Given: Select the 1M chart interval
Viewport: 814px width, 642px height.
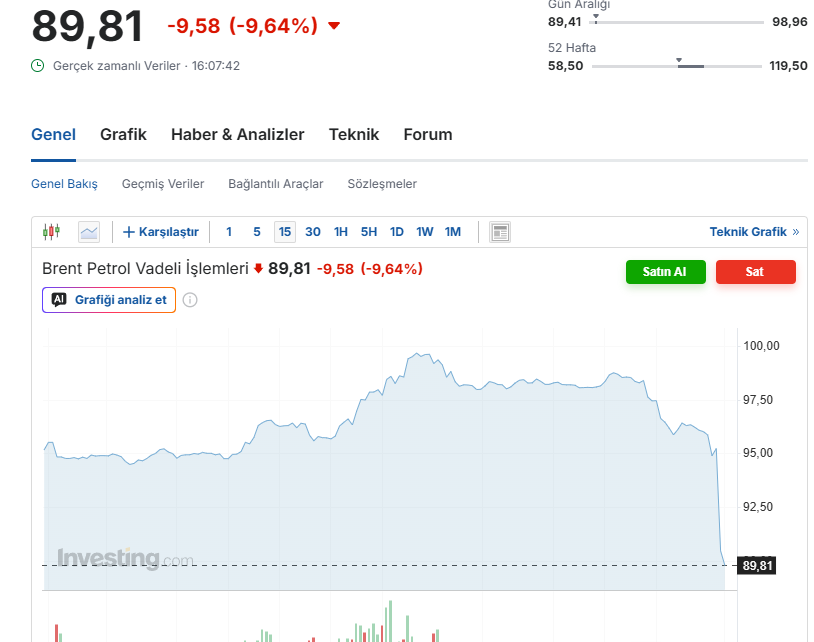Looking at the screenshot, I should click(453, 232).
